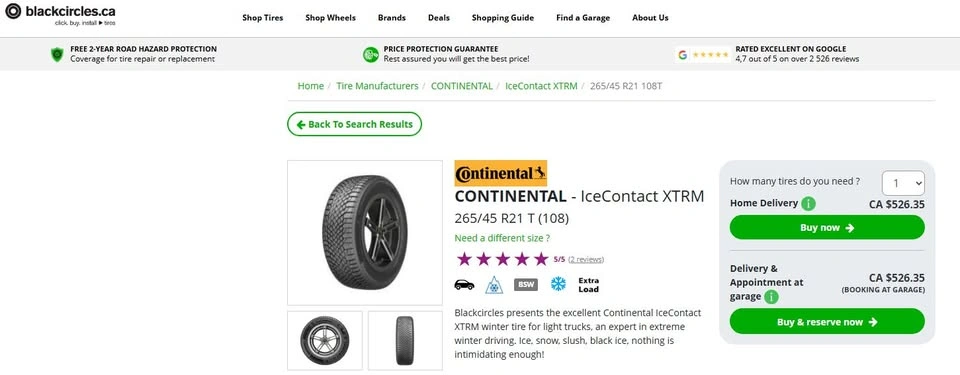This screenshot has width=960, height=375.
Task: Click the blue snowflake winter tire icon
Action: [x=558, y=284]
